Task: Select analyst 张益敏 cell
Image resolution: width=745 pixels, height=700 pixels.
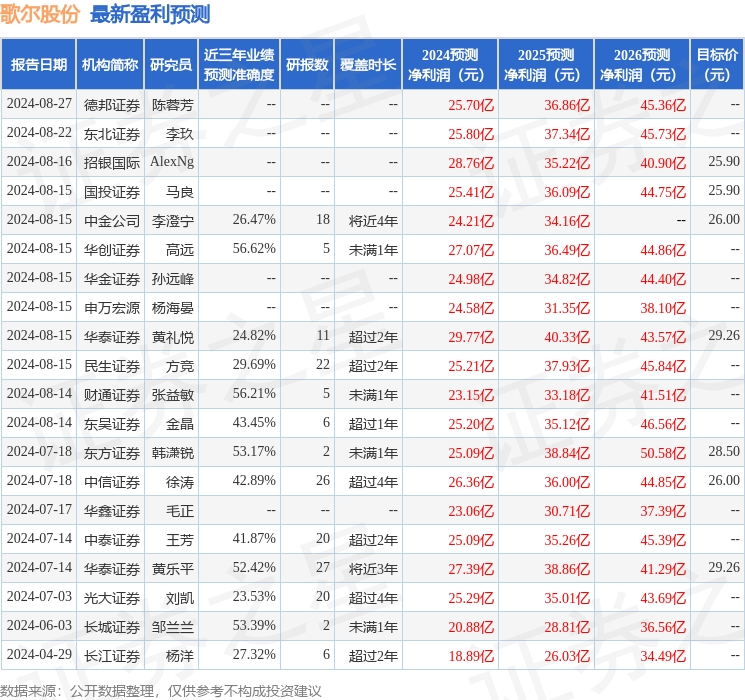Action: tap(172, 395)
